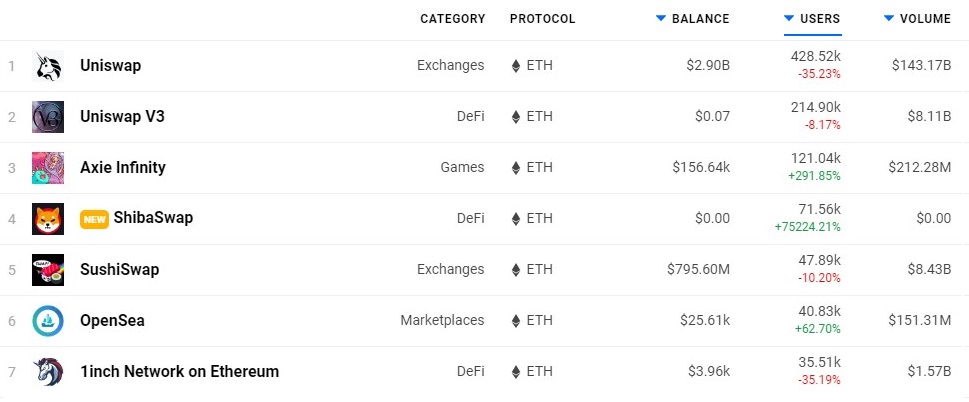Open the 1inch Network on Ethereum link
This screenshot has height=402, width=969.
tap(179, 372)
